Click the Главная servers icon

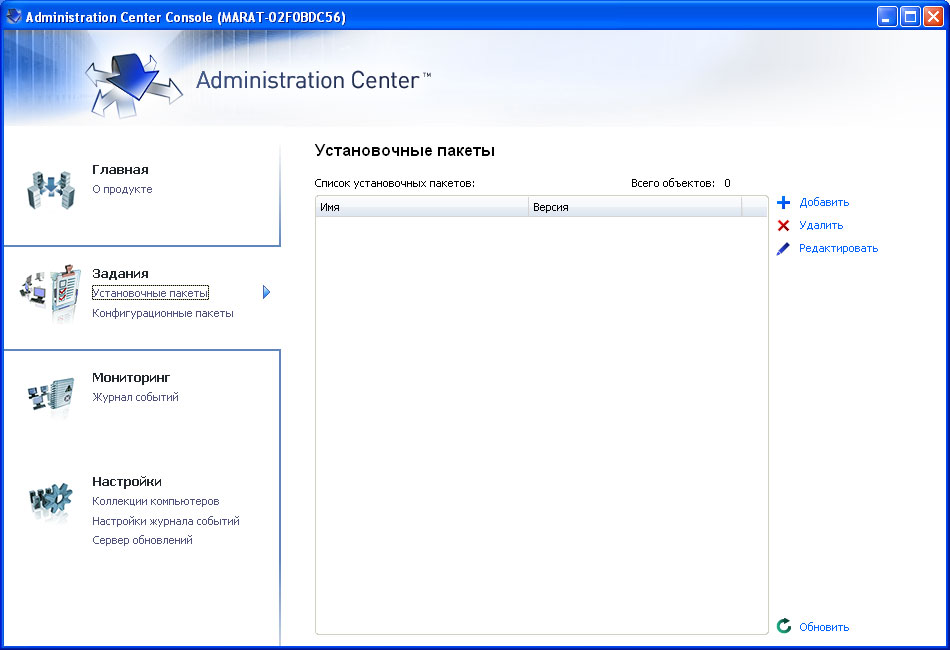tap(51, 190)
